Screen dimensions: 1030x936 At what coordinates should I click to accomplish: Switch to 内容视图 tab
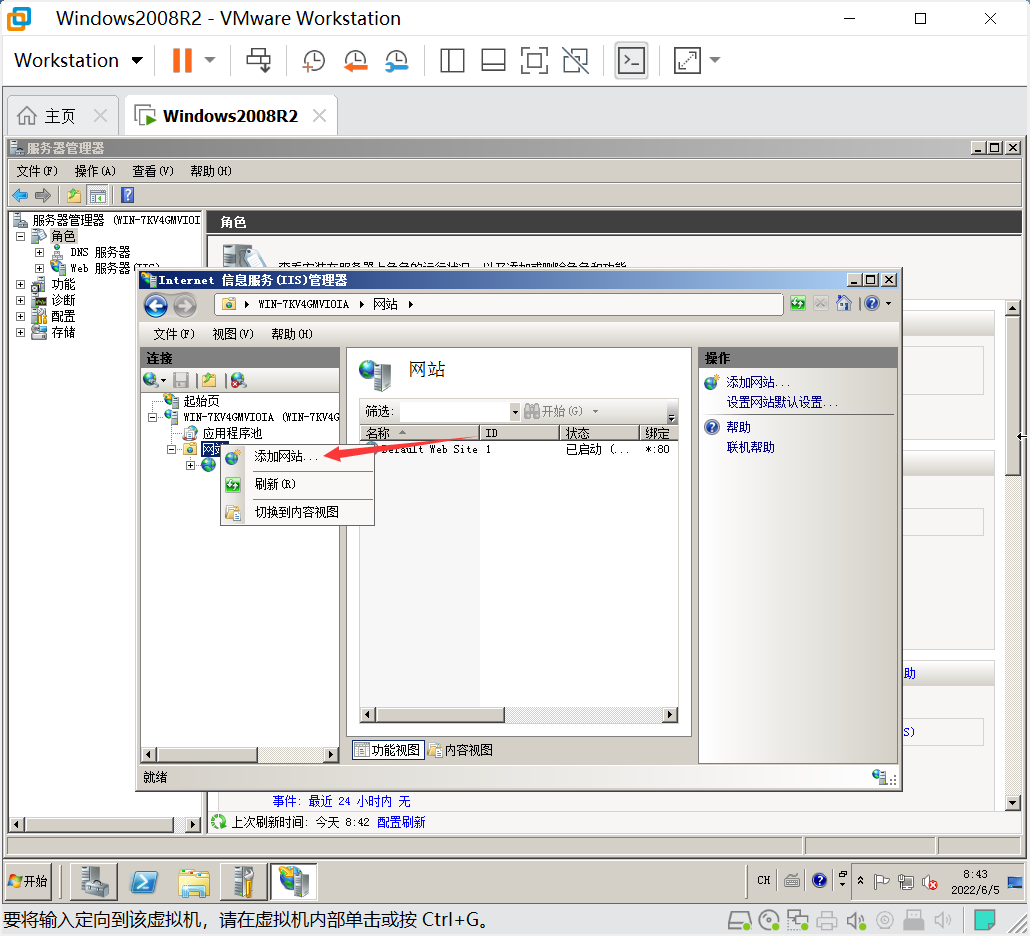[461, 750]
